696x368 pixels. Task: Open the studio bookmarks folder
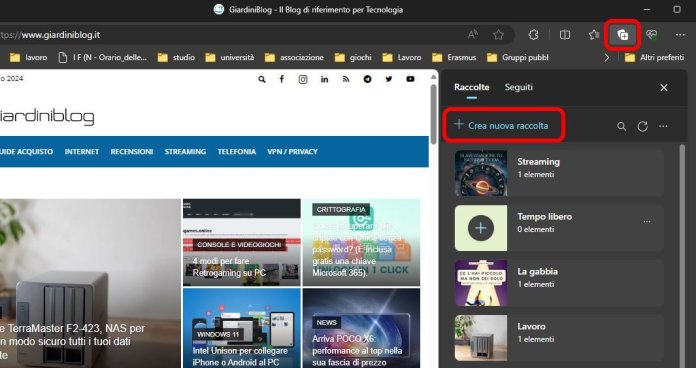point(176,57)
